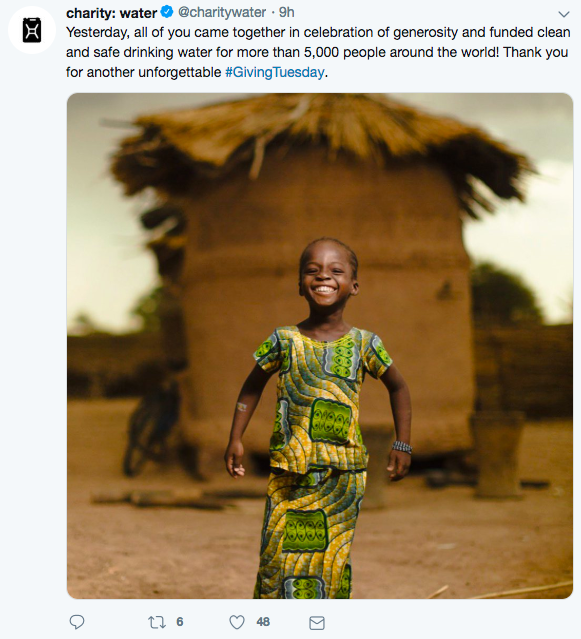This screenshot has height=639, width=581.
Task: Click the blue verified badge
Action: pos(167,12)
